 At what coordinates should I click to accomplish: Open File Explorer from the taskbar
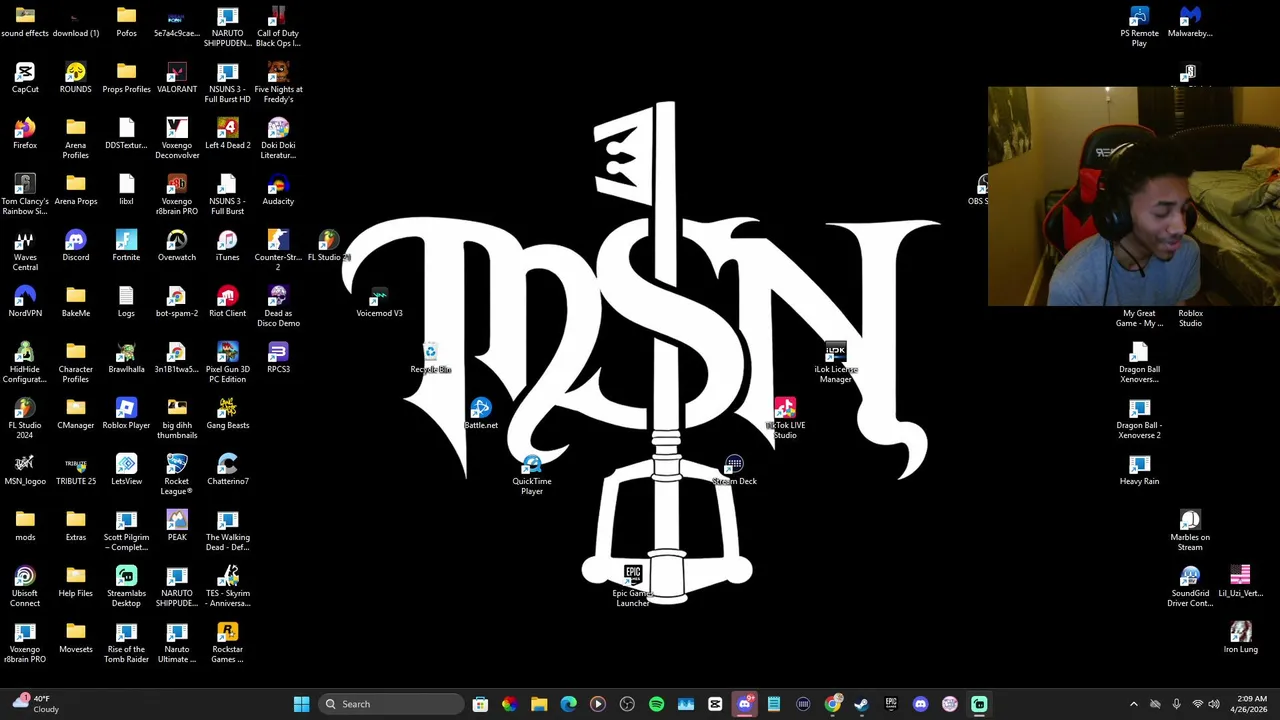[539, 704]
